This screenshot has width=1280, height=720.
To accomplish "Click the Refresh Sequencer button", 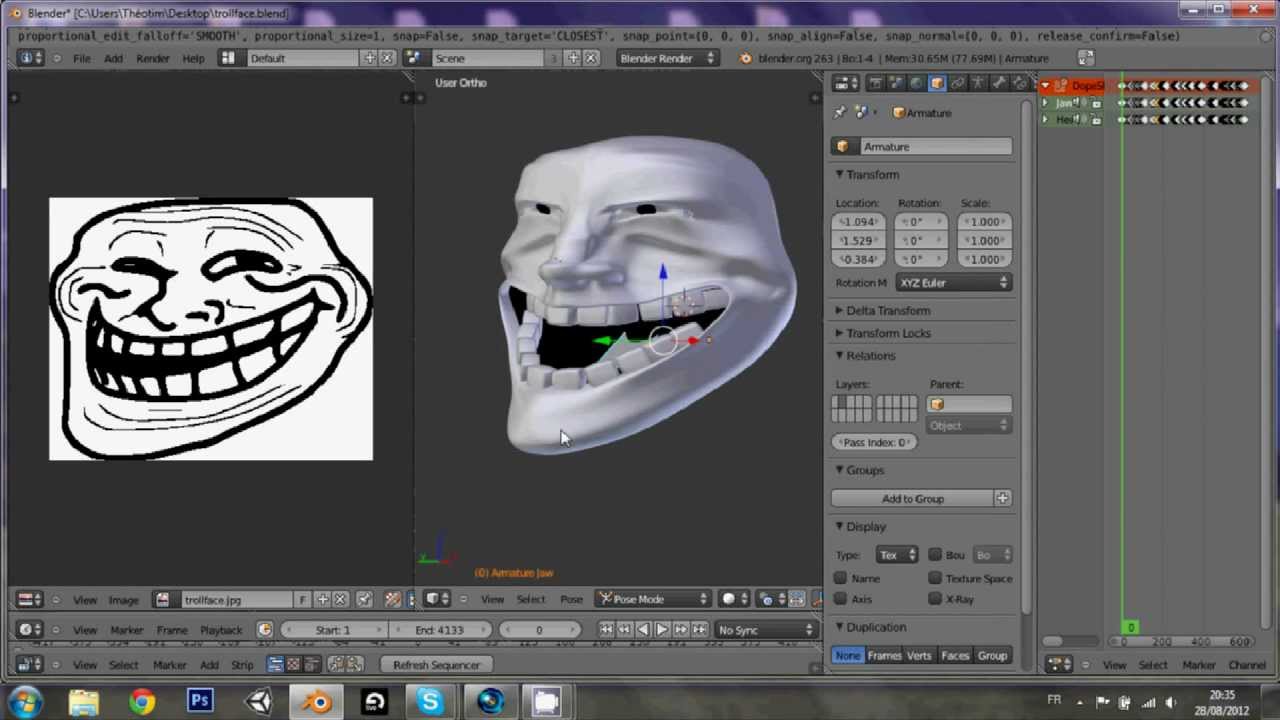I will 436,665.
